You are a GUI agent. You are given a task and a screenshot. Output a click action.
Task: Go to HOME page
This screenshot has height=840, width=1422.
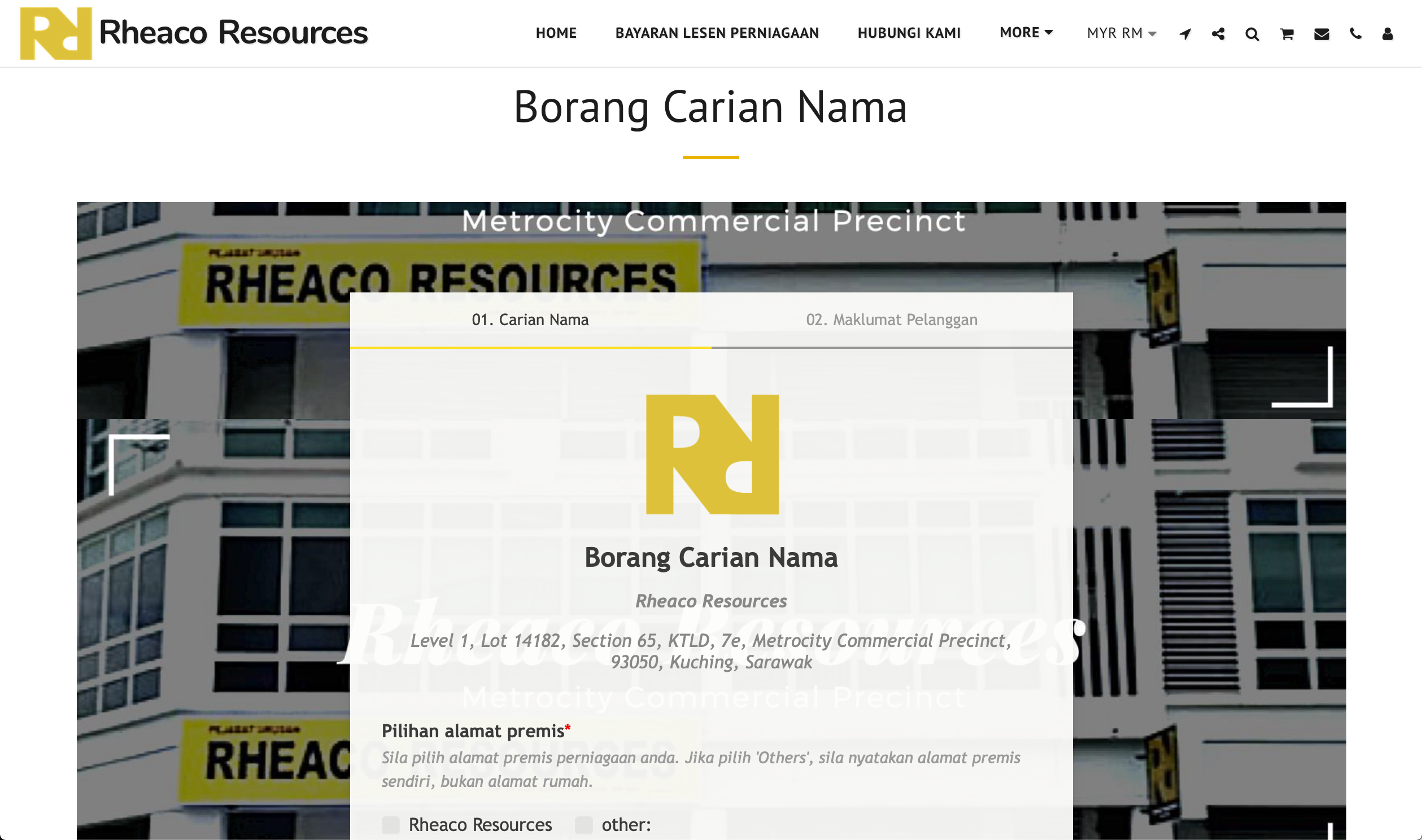(x=556, y=33)
